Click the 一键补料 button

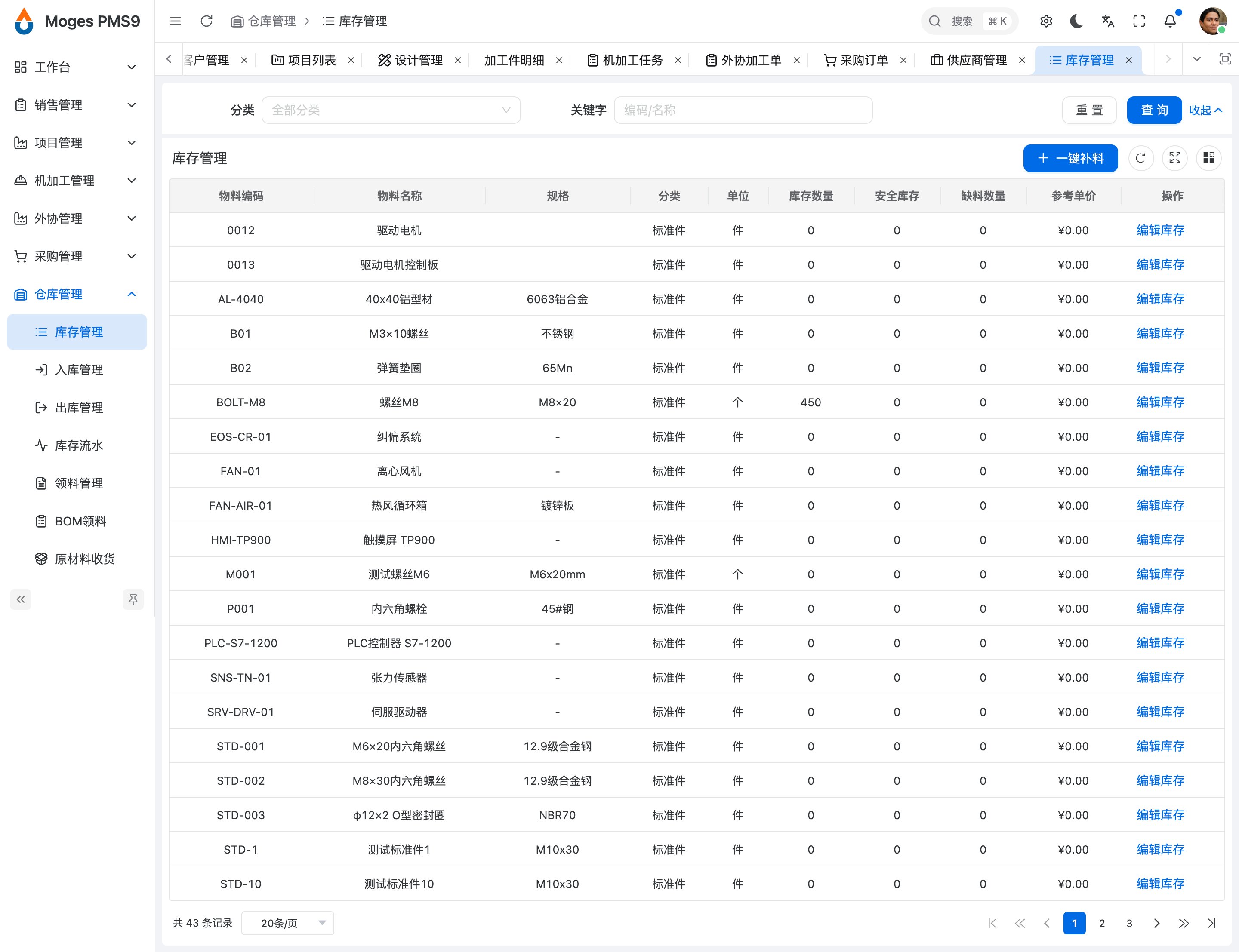pos(1070,158)
